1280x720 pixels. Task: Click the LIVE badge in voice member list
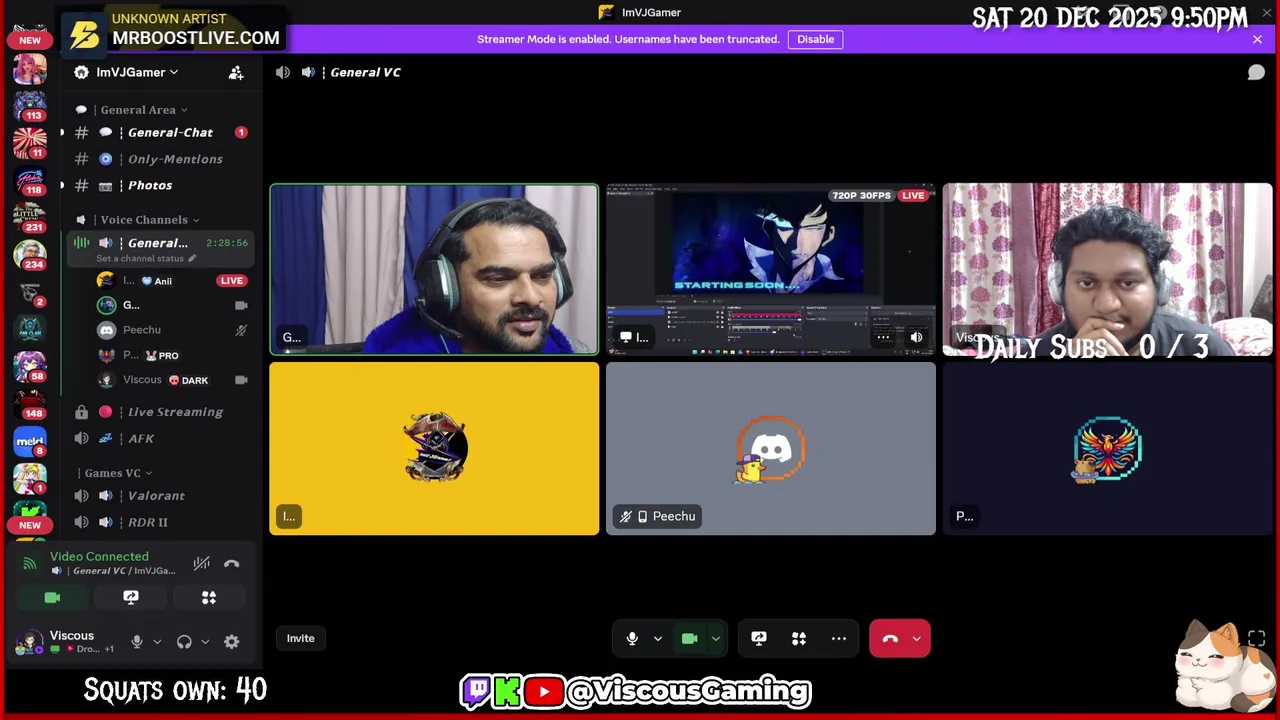click(x=231, y=281)
